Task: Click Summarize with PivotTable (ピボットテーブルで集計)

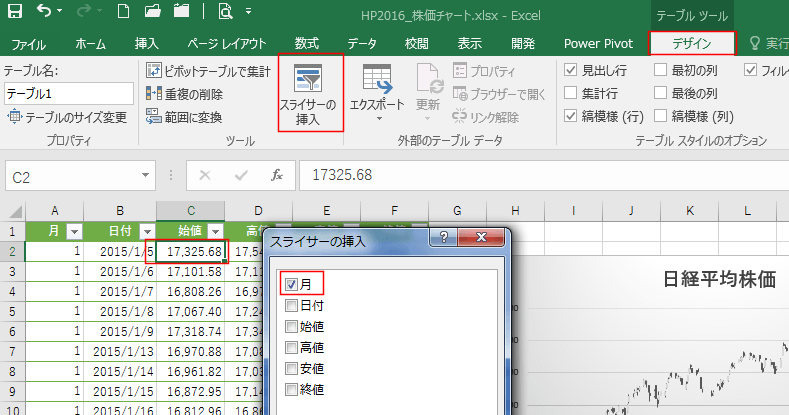Action: (x=208, y=71)
